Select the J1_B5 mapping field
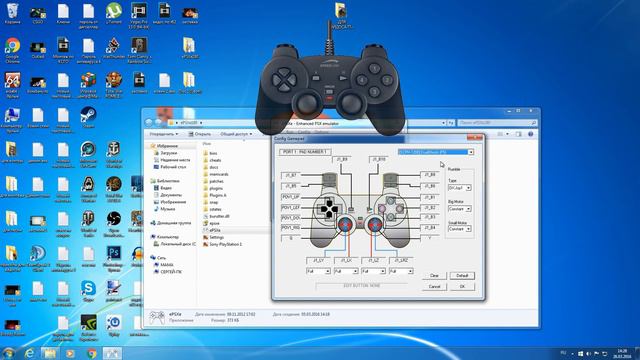640x360 pixels. (x=291, y=186)
